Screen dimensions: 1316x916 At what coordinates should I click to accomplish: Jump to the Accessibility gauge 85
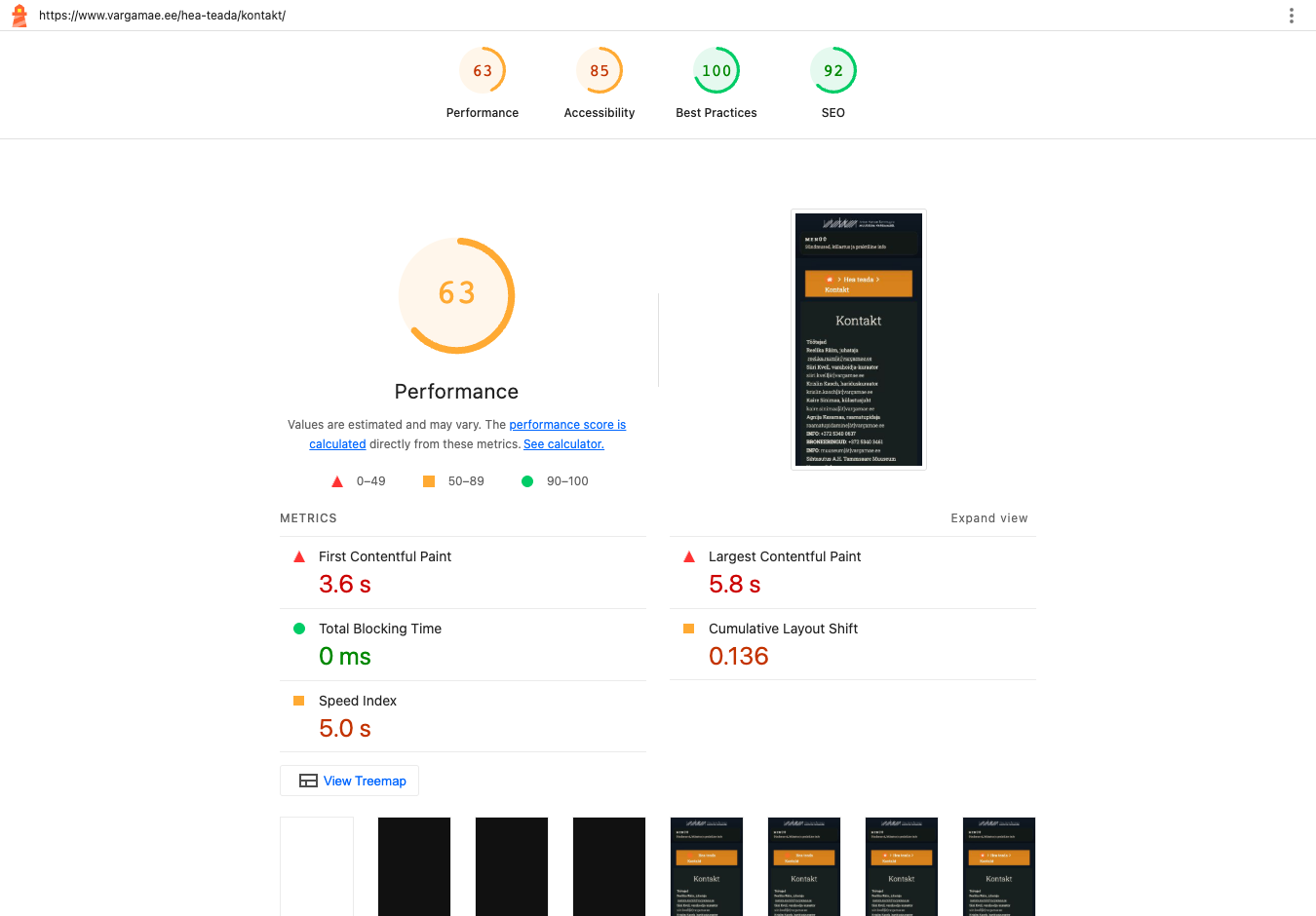click(600, 84)
